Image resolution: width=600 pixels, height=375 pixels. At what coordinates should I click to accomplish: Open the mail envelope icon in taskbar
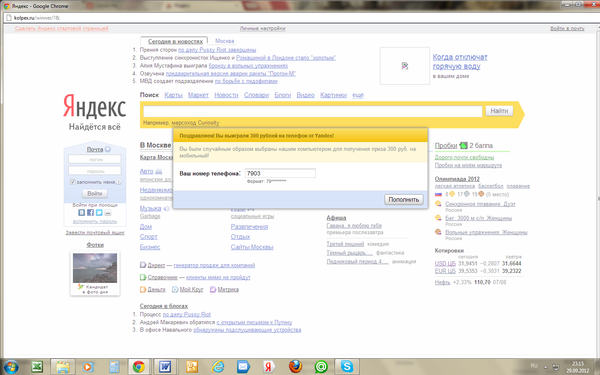pos(243,367)
